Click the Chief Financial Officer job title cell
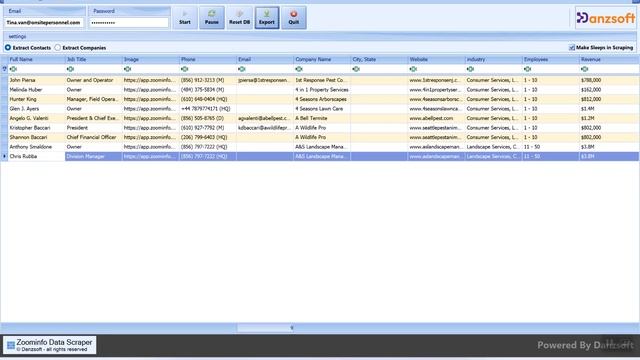Viewport: 640px width, 360px height. click(93, 138)
